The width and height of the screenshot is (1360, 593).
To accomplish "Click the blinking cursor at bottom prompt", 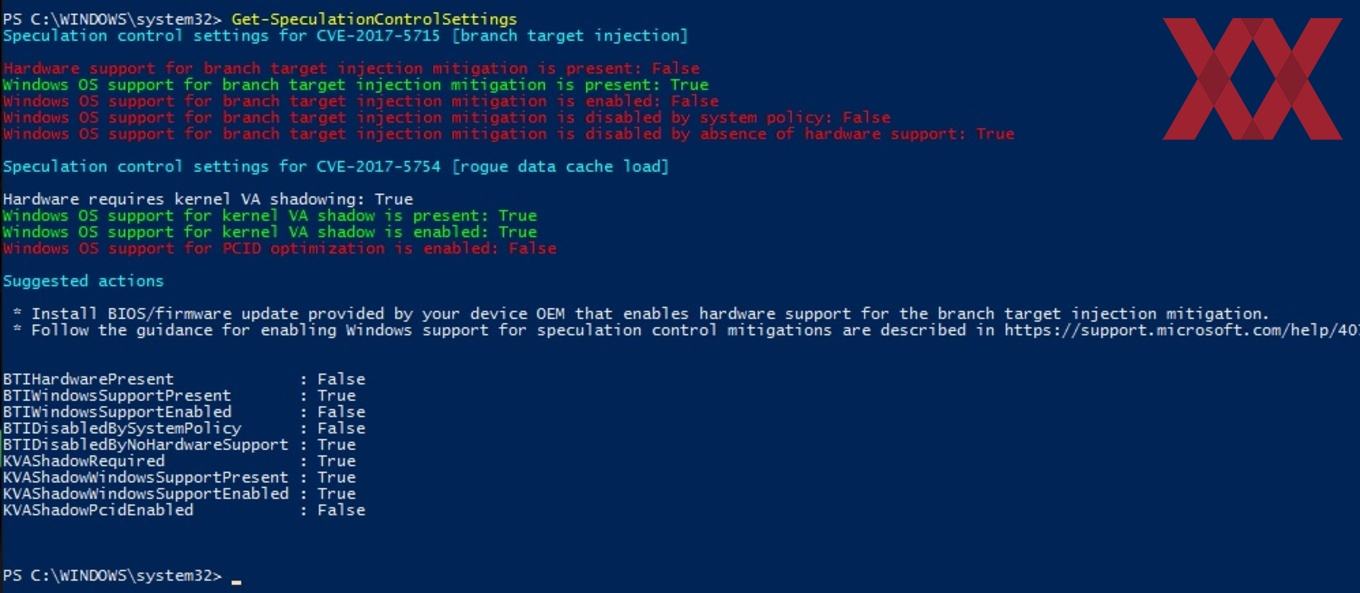I will point(236,579).
